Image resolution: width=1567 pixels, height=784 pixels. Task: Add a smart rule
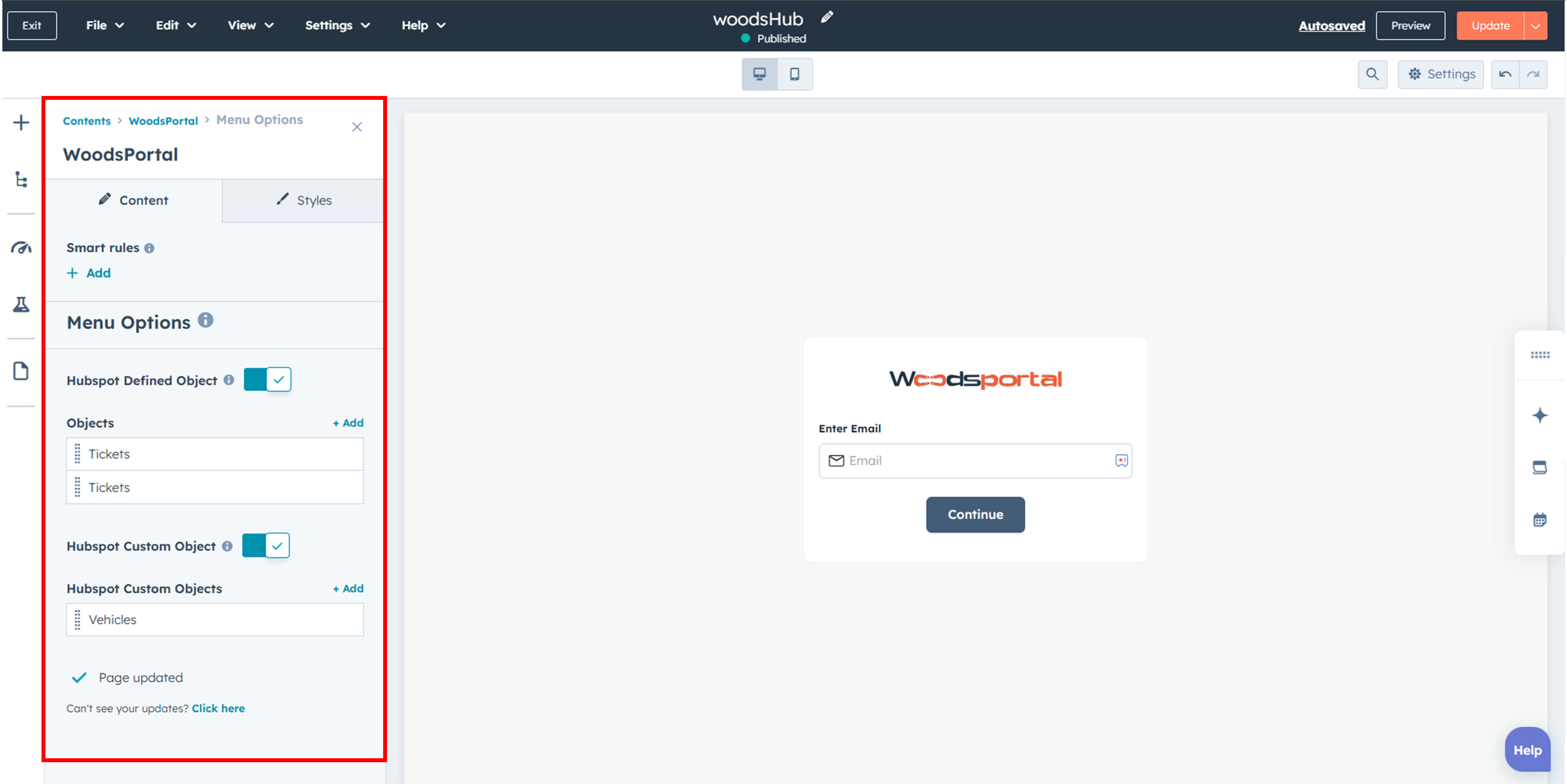click(x=89, y=273)
